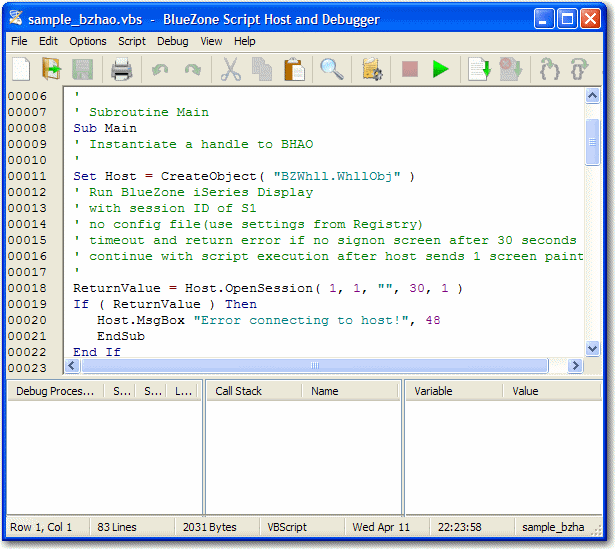Click the Undo arrow icon
The height and width of the screenshot is (549, 615).
[160, 70]
